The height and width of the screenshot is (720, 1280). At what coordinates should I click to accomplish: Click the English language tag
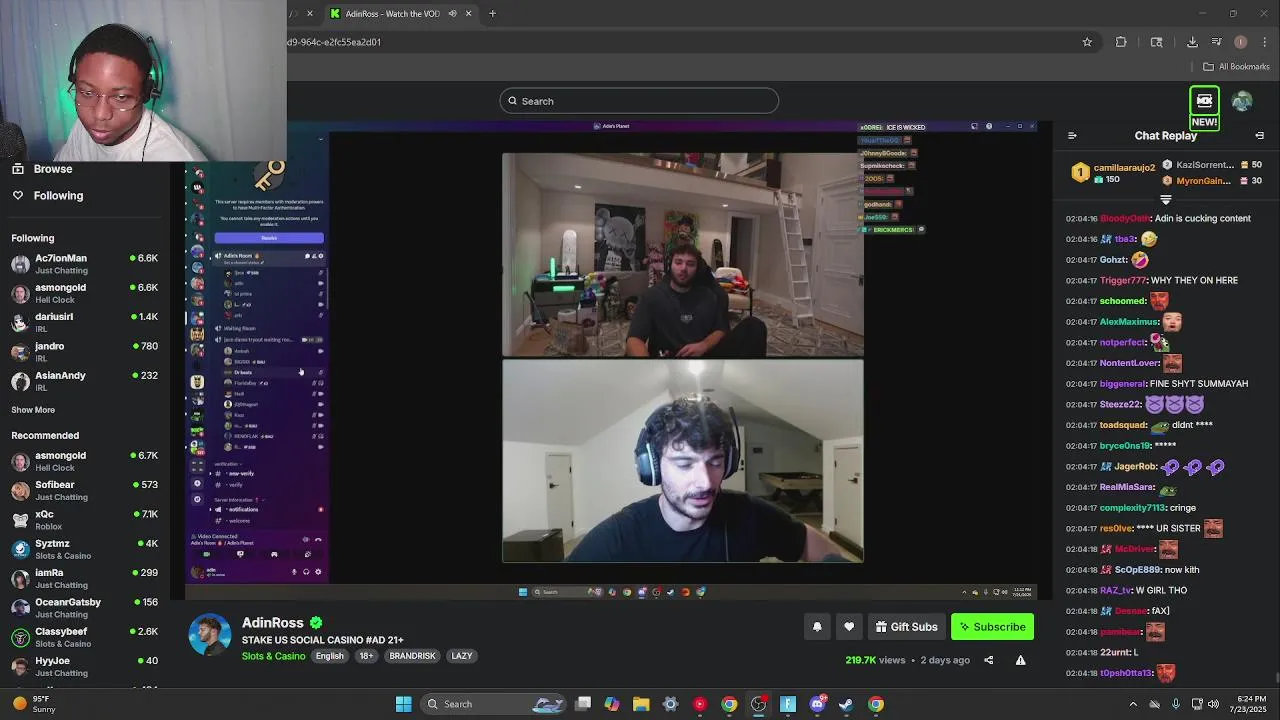coord(330,656)
